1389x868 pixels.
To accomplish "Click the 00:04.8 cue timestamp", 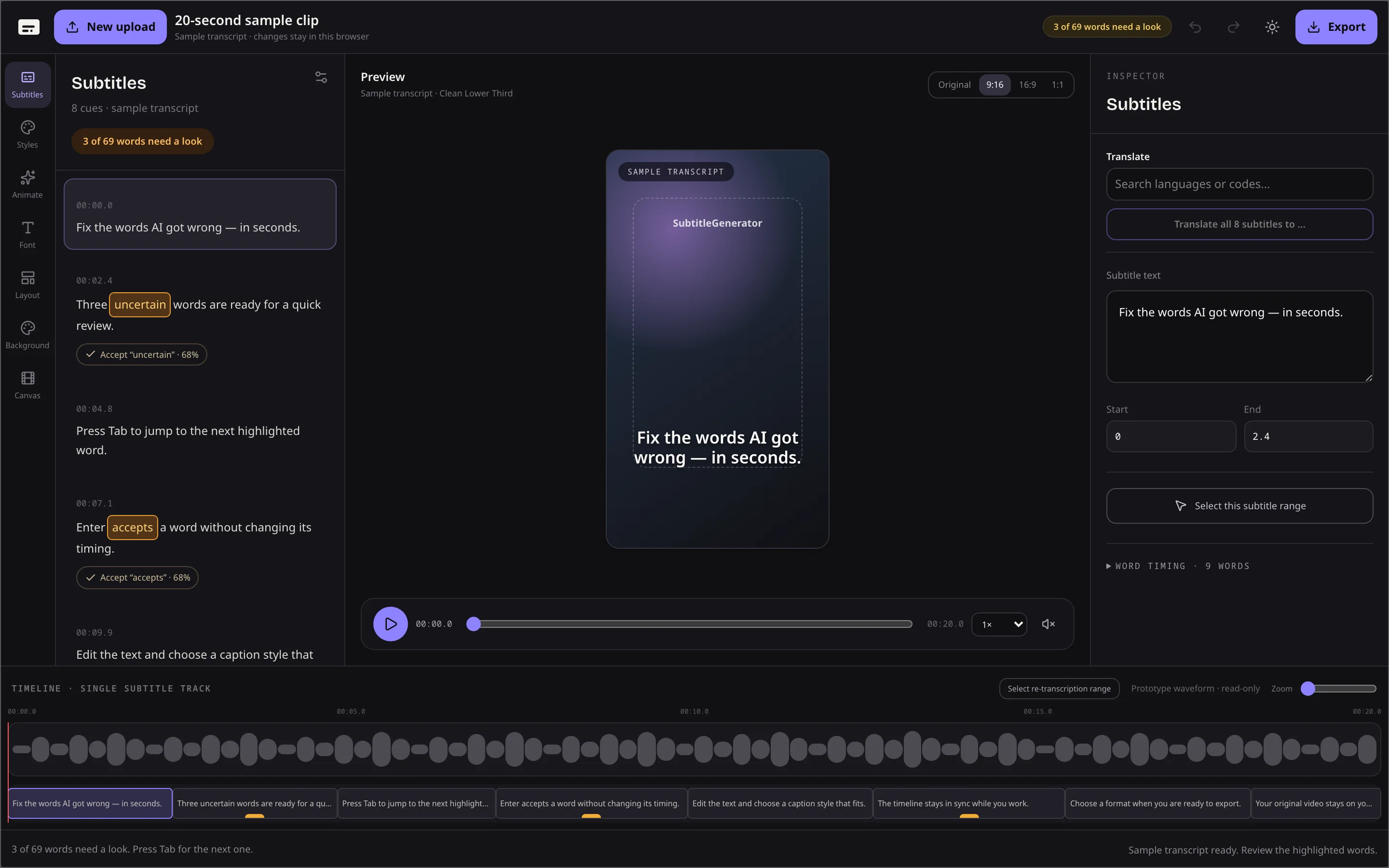I will click(x=95, y=409).
